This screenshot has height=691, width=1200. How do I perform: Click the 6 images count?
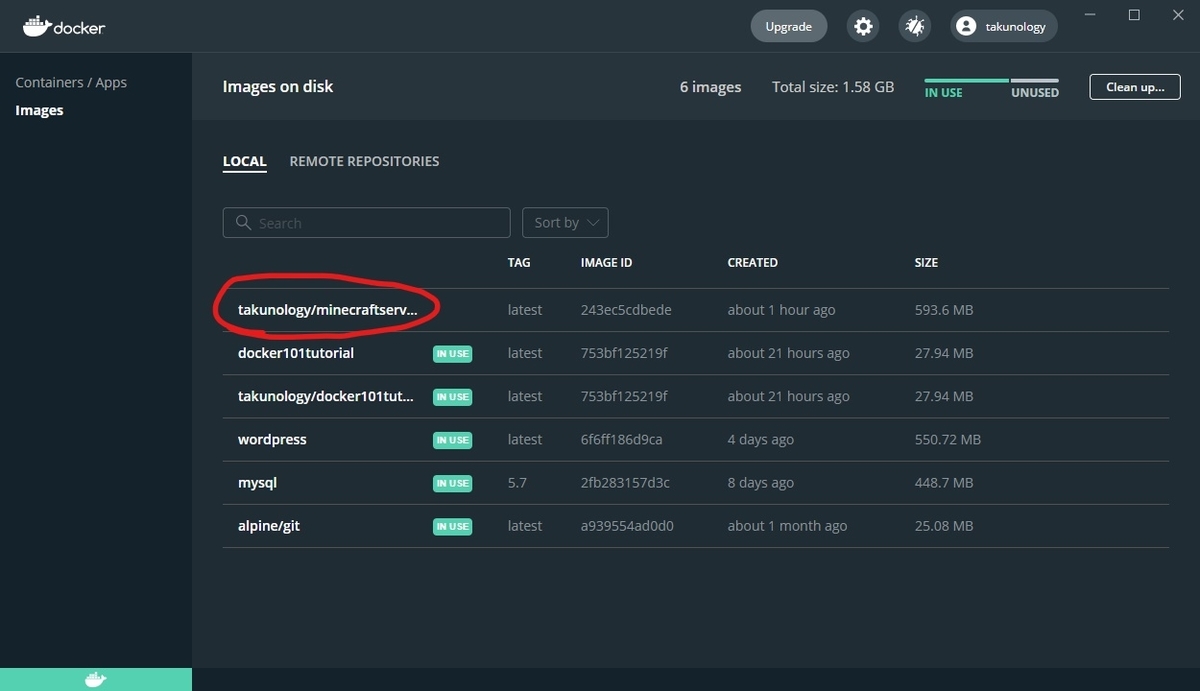coord(710,87)
